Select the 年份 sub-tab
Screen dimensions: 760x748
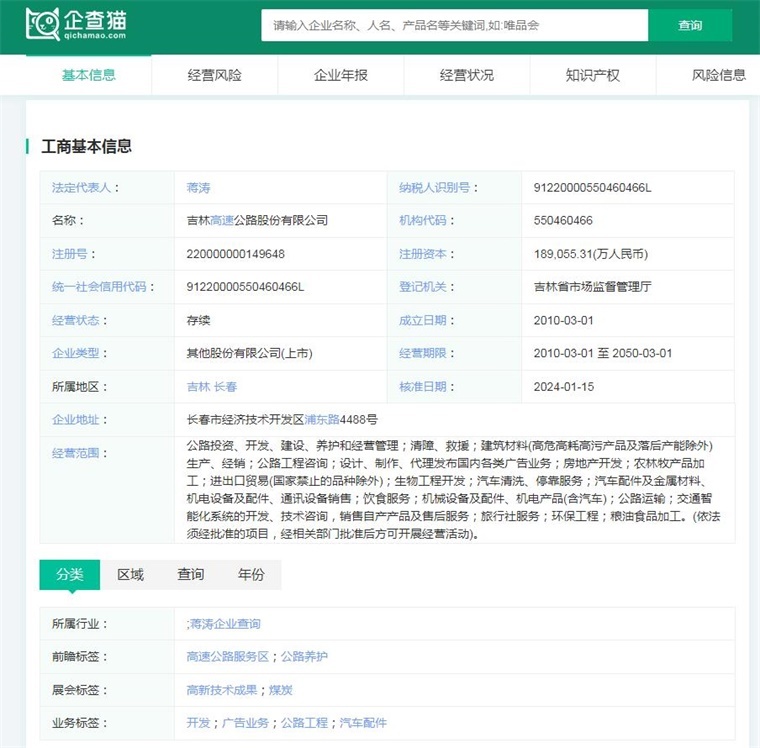click(x=251, y=574)
